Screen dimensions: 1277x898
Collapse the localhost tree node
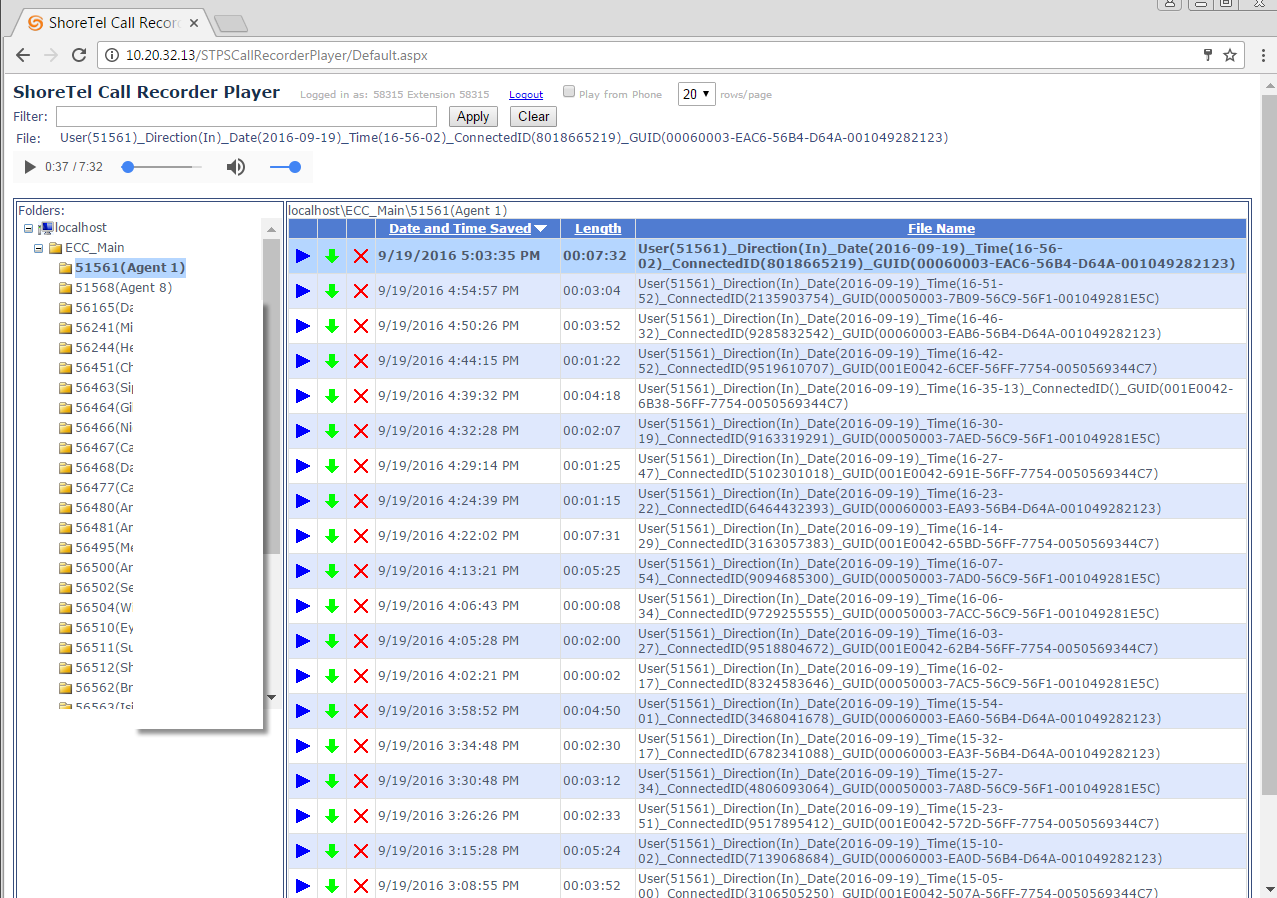29,229
